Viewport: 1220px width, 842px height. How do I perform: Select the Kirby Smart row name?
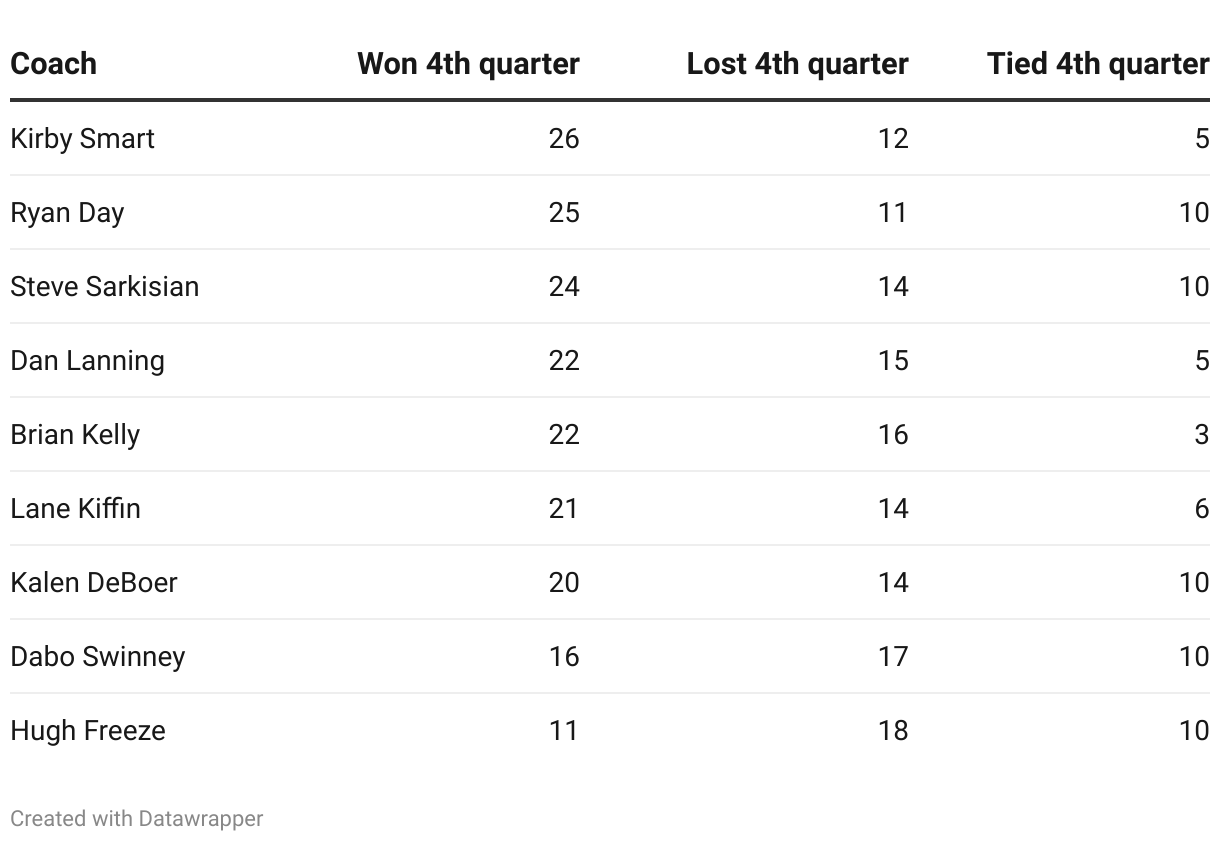tap(82, 138)
